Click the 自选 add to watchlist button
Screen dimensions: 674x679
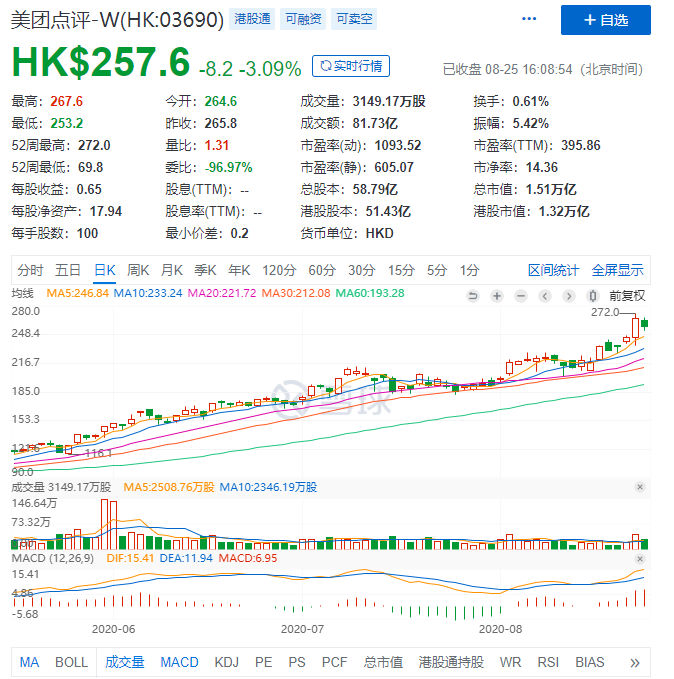[x=606, y=20]
